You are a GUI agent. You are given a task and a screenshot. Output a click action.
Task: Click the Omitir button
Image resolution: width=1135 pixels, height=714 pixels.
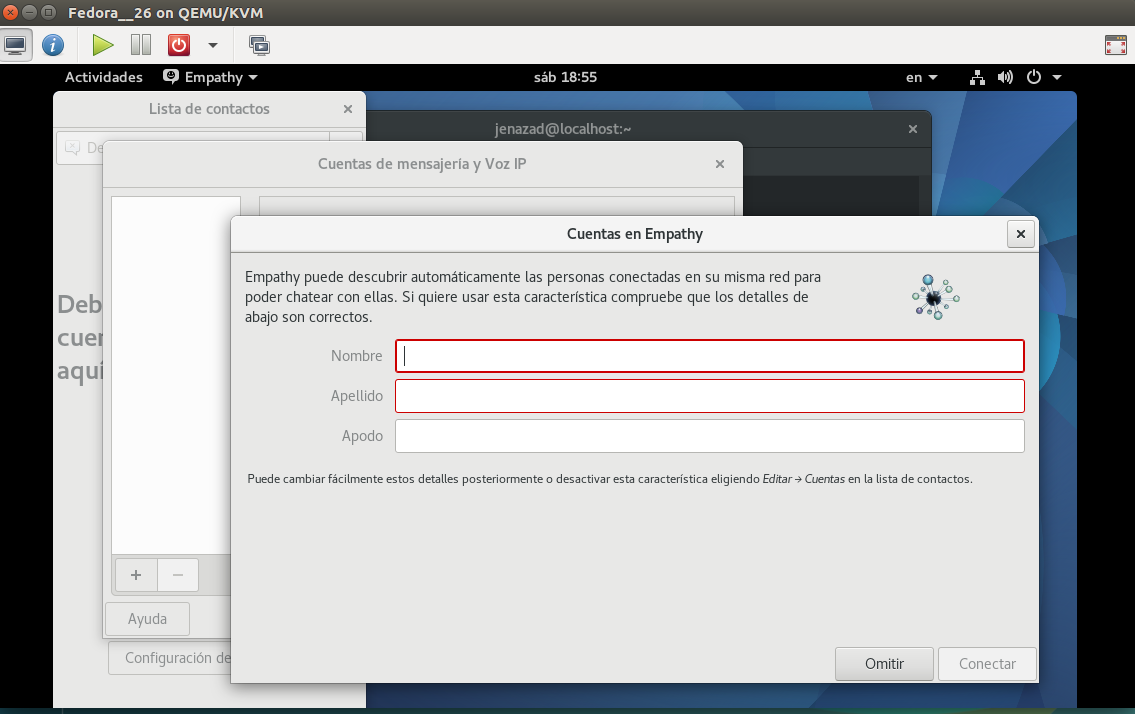(x=884, y=663)
